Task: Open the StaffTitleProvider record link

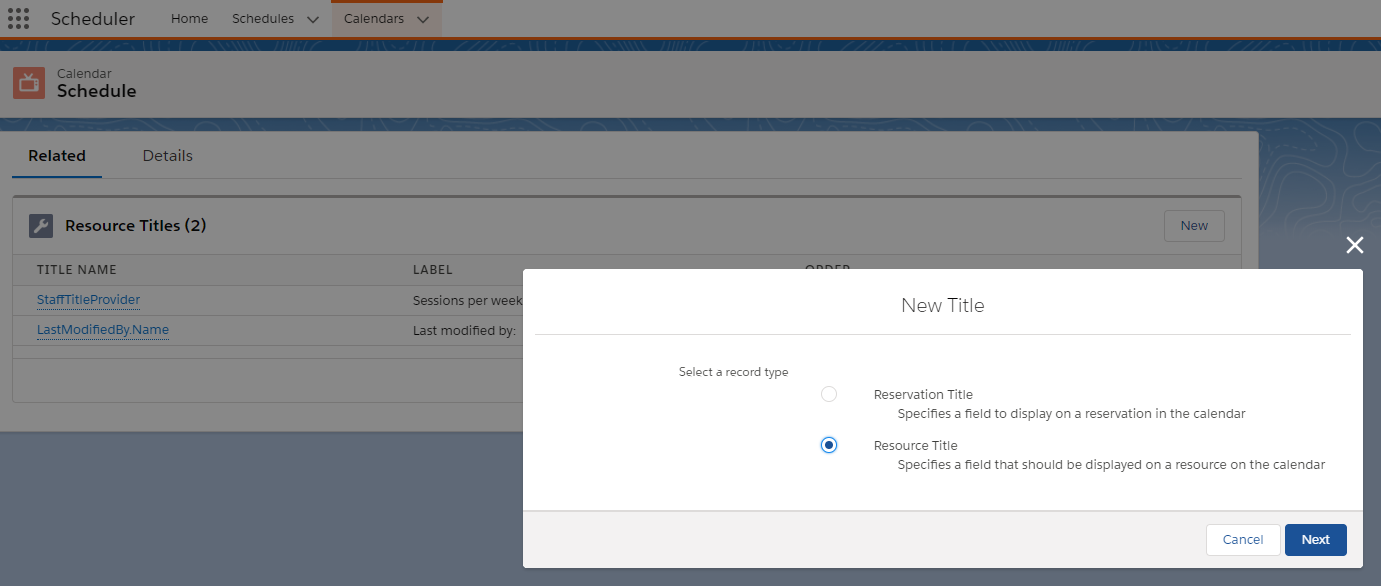Action: [88, 300]
